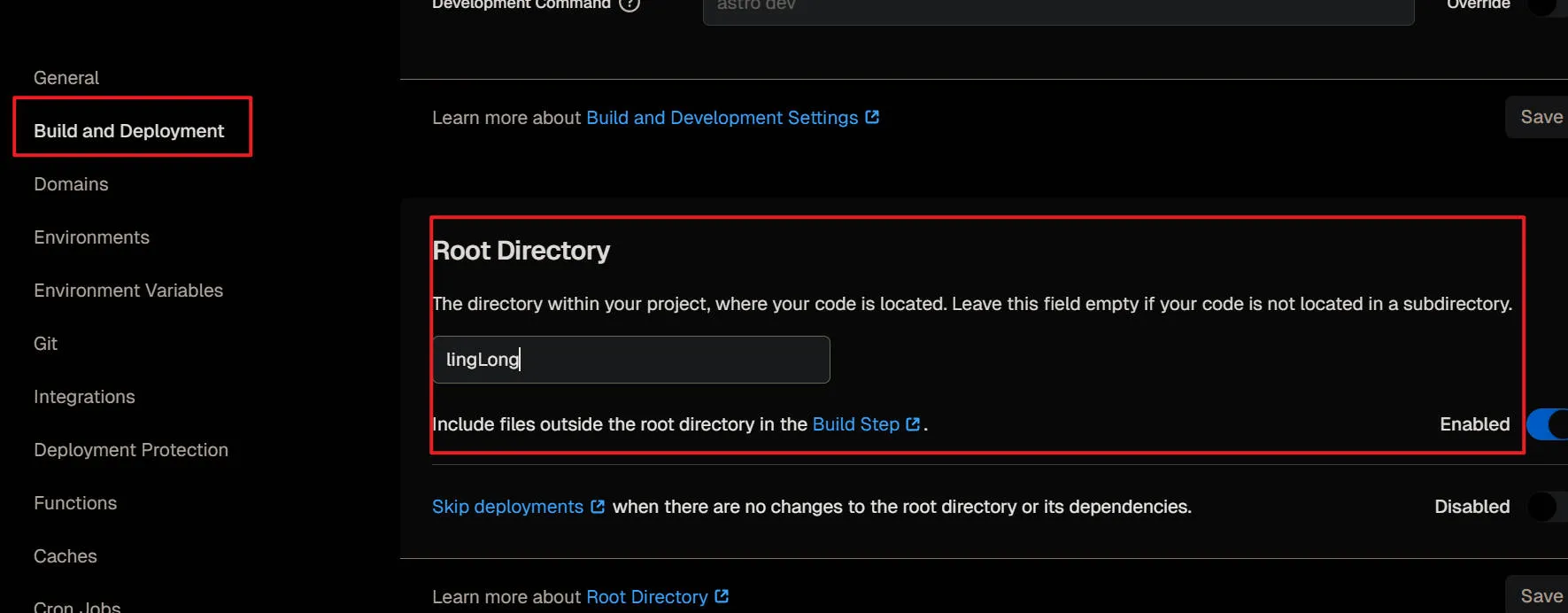Go to Domains settings
Image resolution: width=1568 pixels, height=613 pixels.
[x=71, y=184]
